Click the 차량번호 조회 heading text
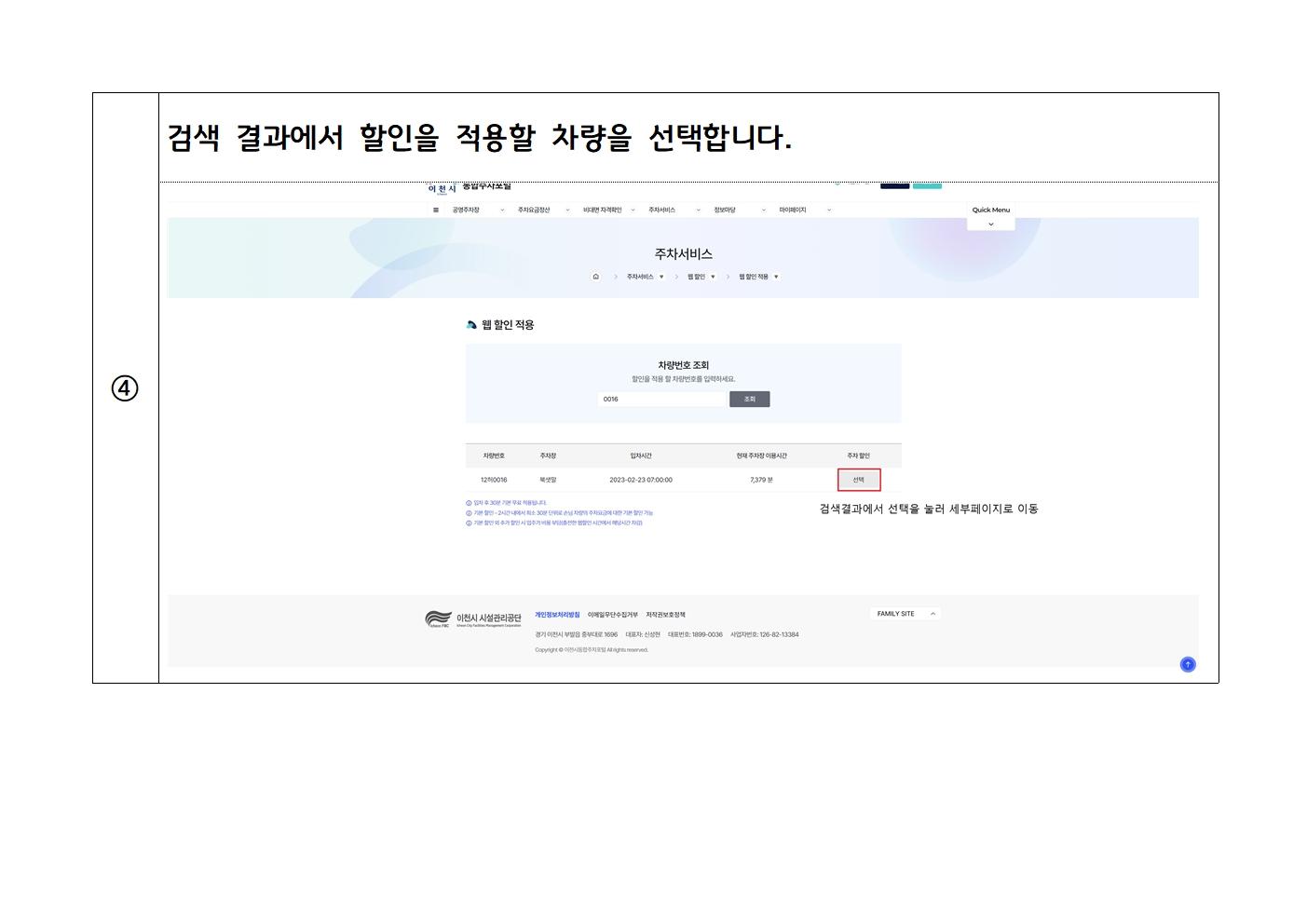 (x=684, y=365)
